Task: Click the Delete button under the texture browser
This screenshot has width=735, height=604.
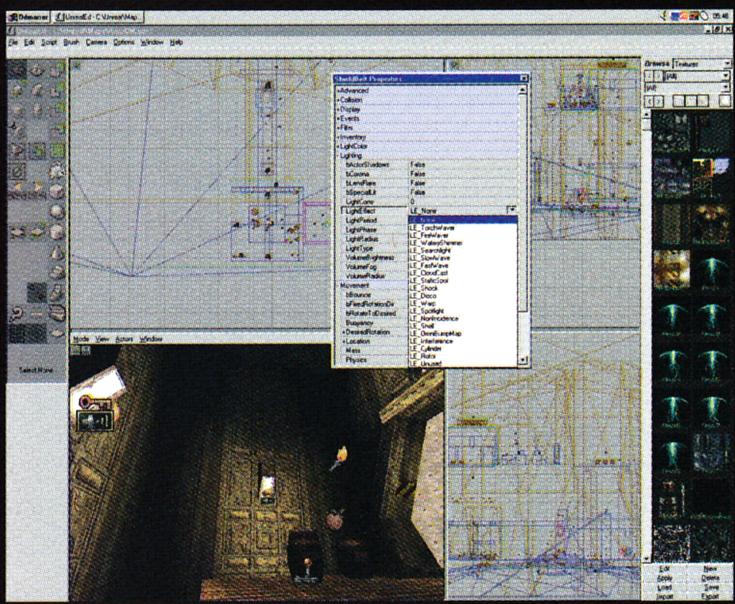Action: 710,578
